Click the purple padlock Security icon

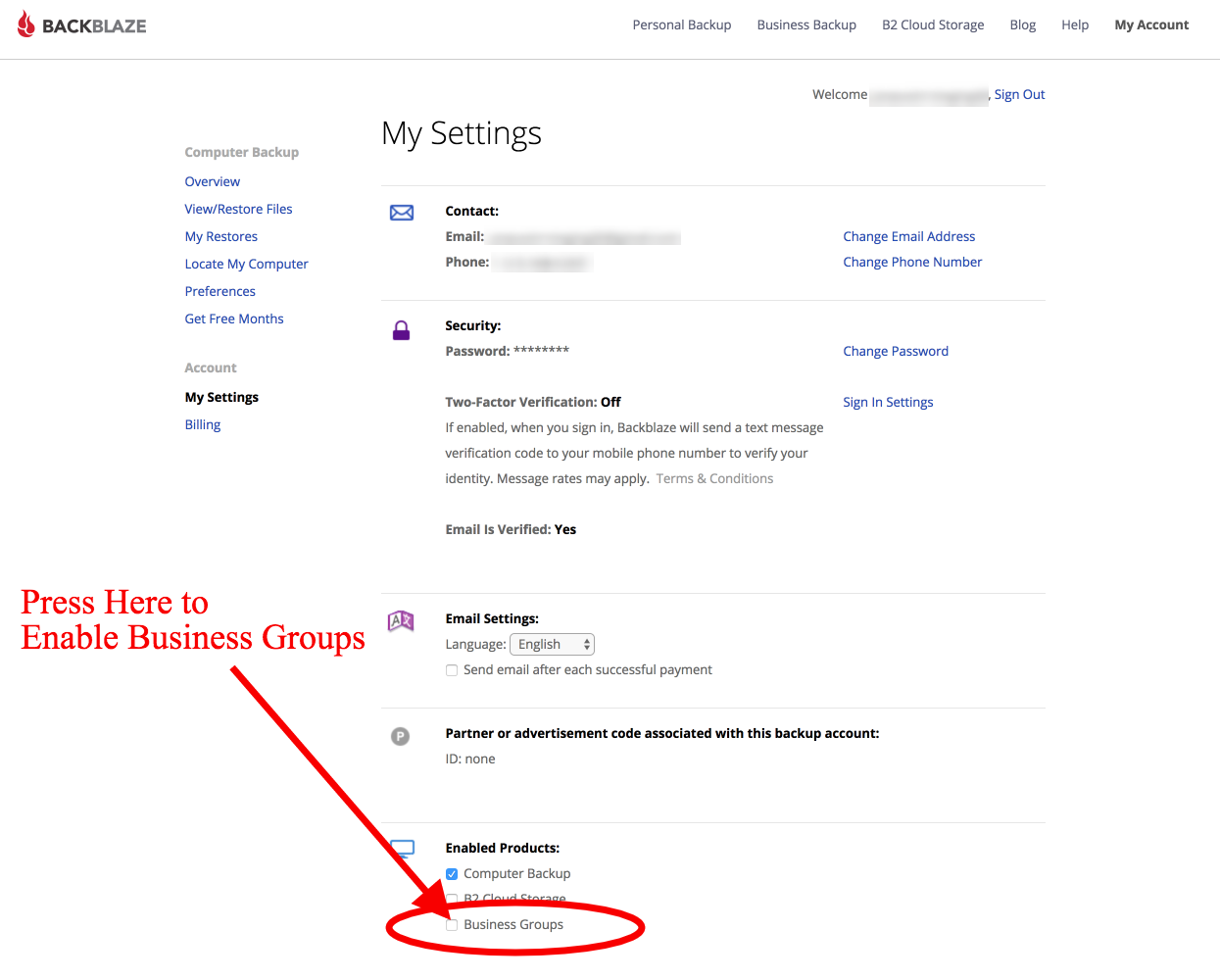pos(402,330)
